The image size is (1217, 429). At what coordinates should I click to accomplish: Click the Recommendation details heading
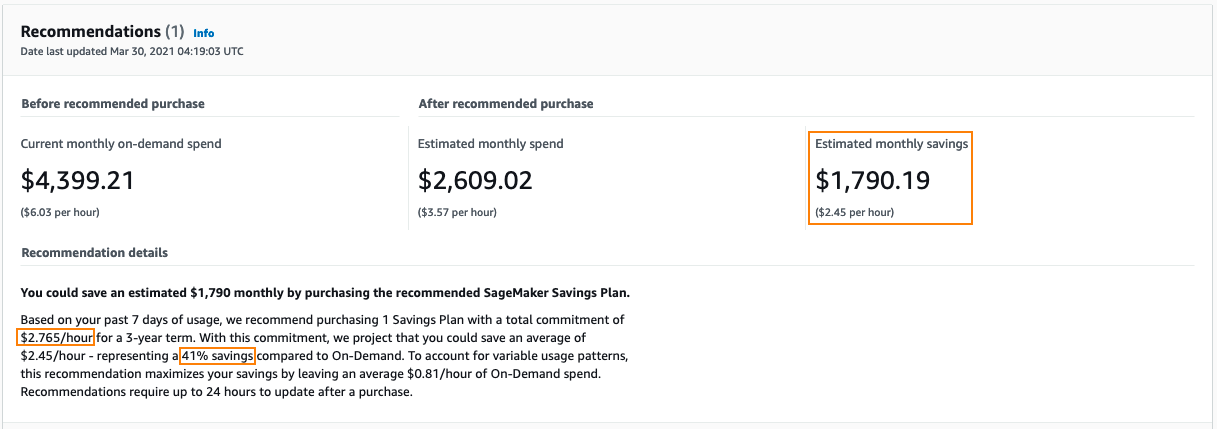coord(94,253)
